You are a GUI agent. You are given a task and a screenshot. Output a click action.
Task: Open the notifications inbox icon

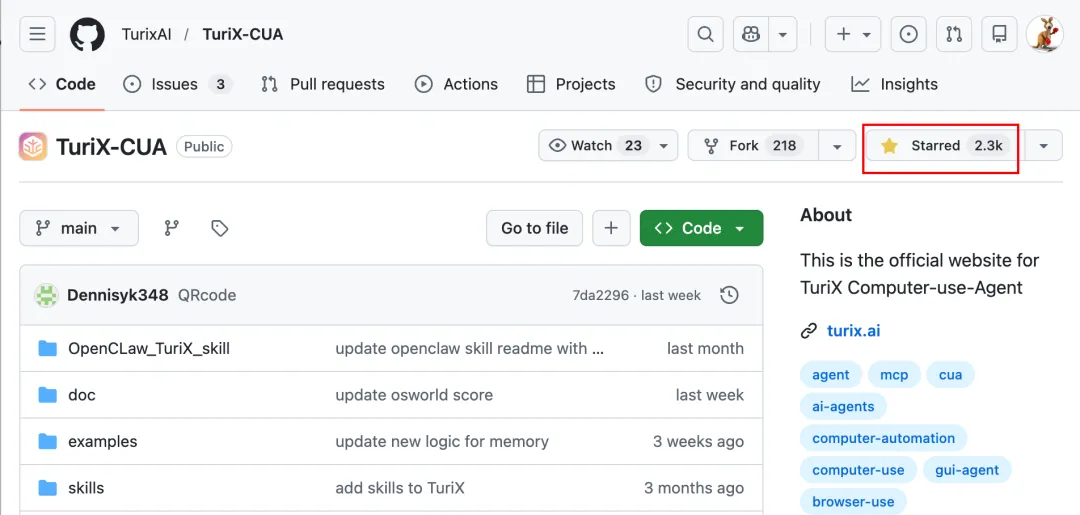click(x=999, y=34)
